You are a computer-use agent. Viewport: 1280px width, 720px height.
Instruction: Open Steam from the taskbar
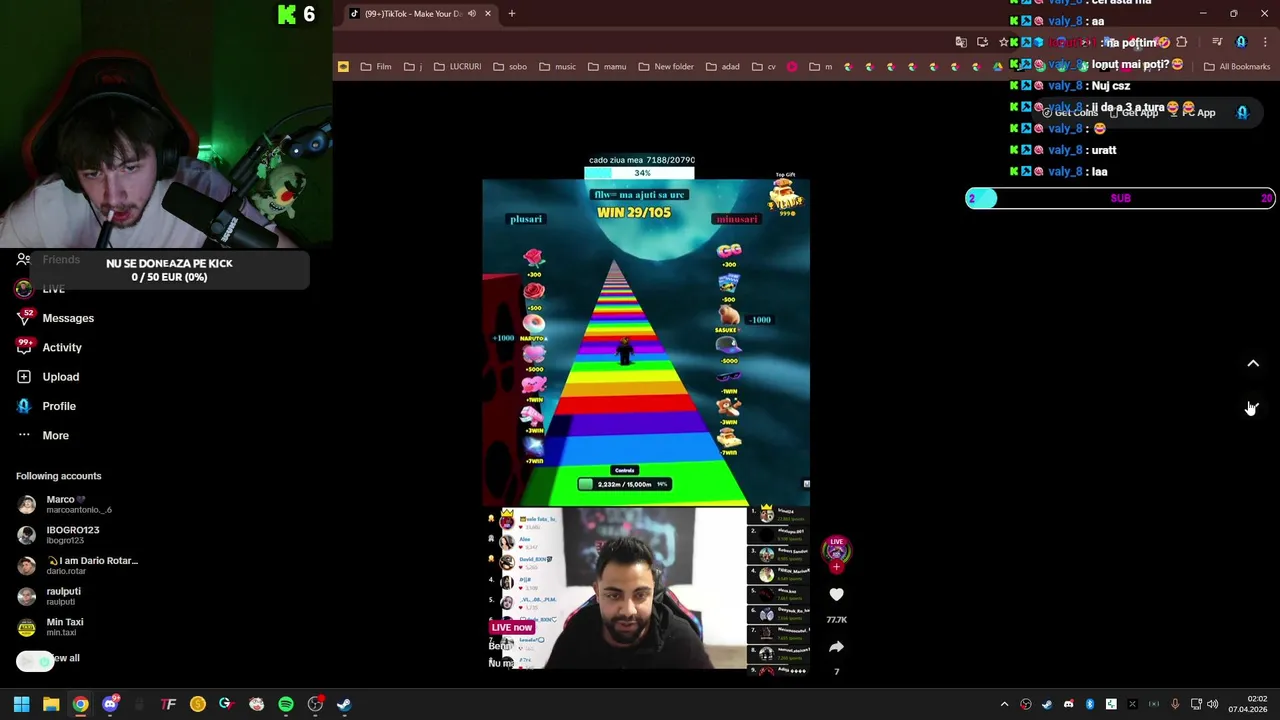[x=344, y=704]
